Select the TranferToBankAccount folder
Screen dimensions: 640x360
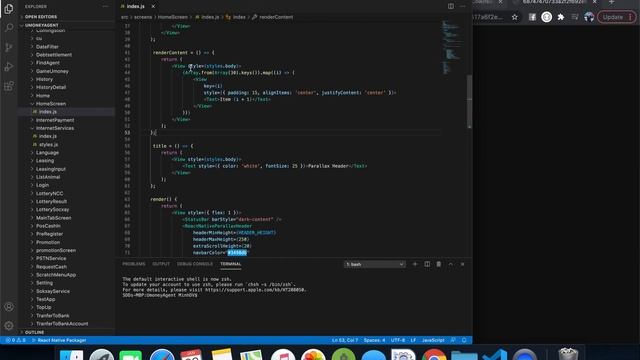(62, 324)
